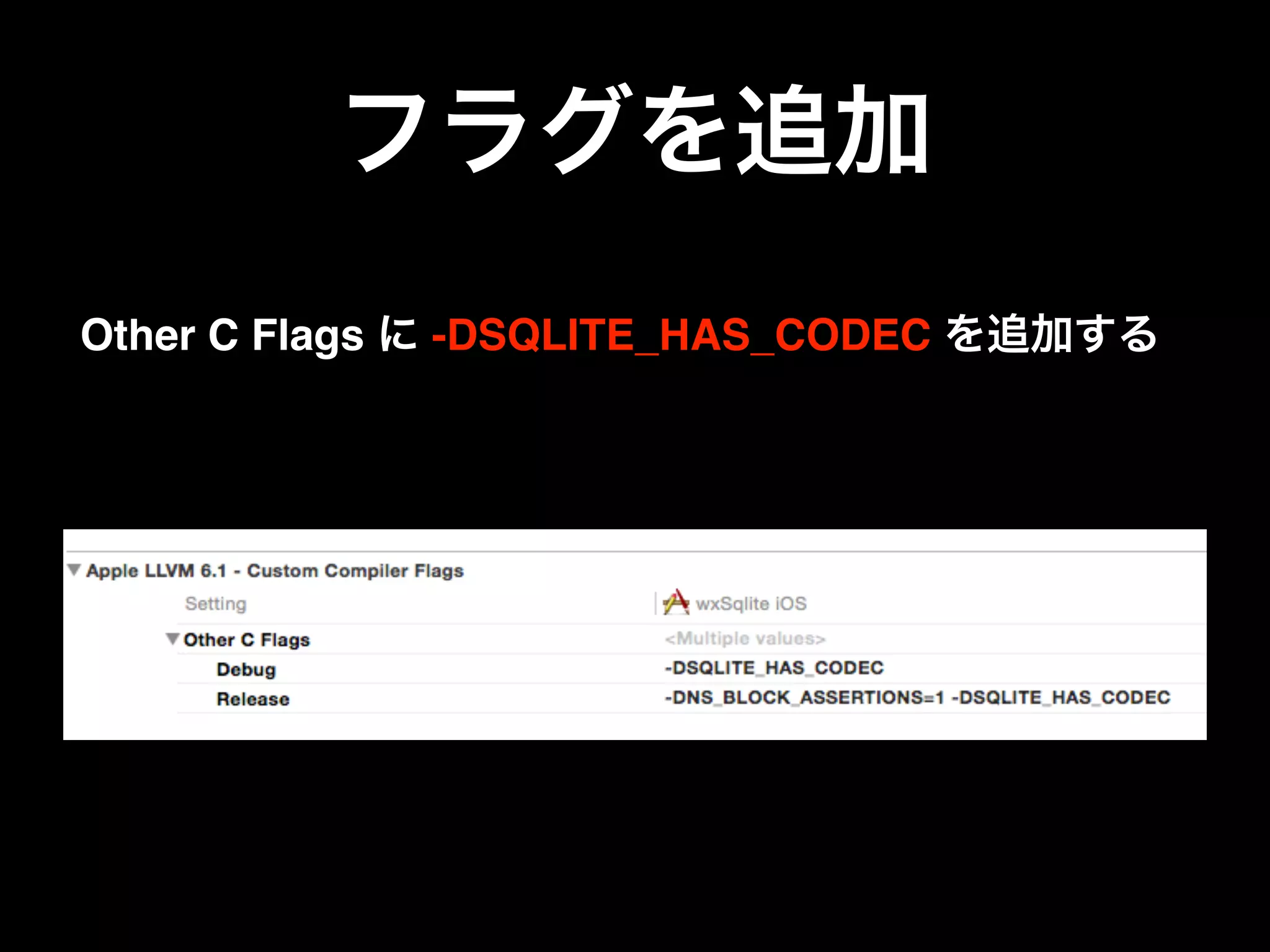This screenshot has width=1270, height=952.
Task: Select the Other C Flags setting row
Action: pyautogui.click(x=691, y=639)
